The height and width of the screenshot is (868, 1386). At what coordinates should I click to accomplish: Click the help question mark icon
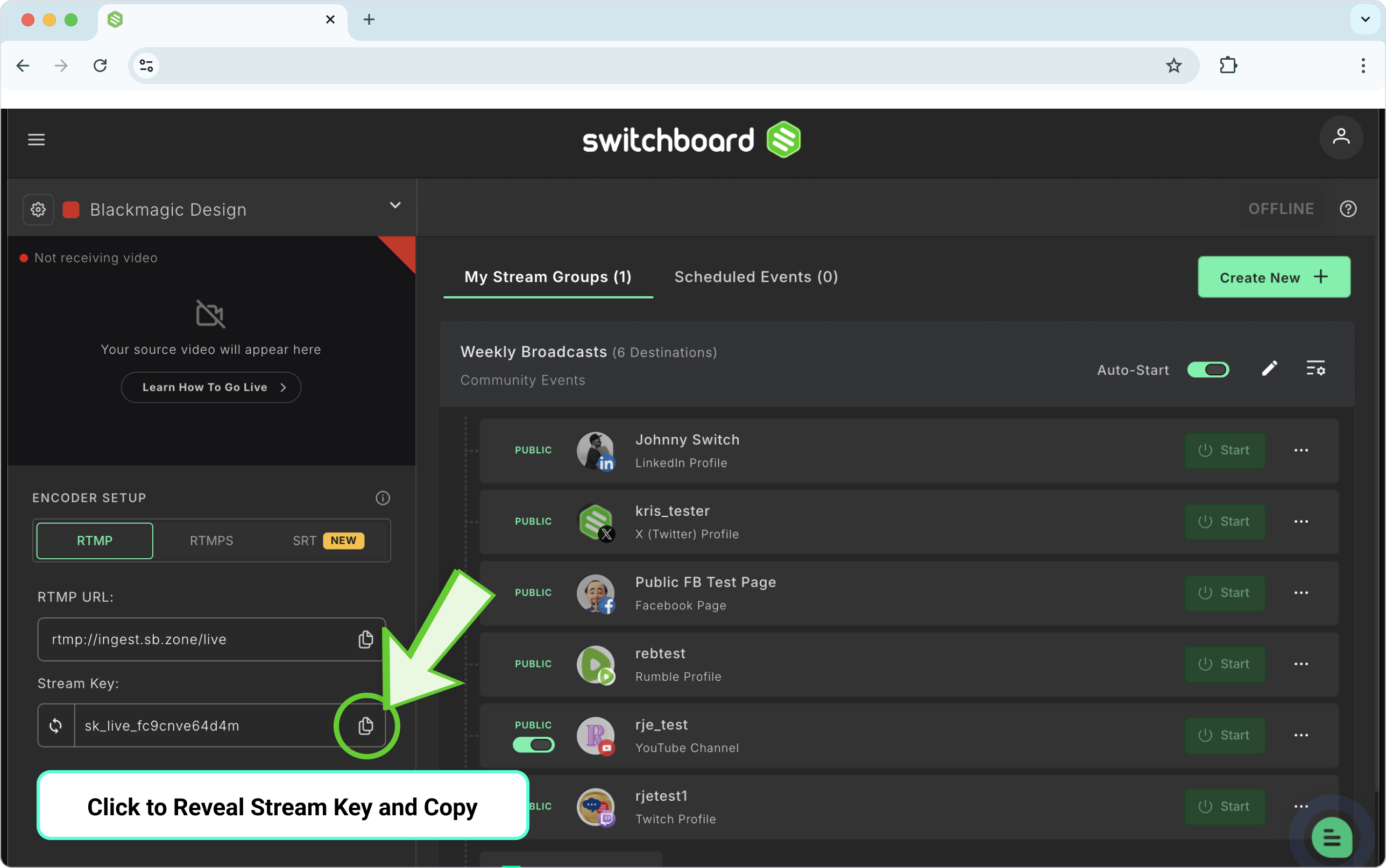(x=1348, y=209)
